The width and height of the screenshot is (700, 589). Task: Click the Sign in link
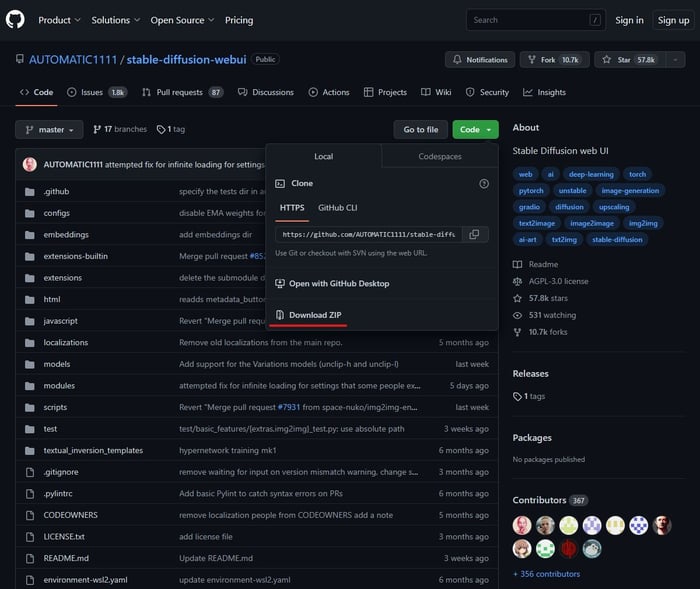[x=629, y=20]
